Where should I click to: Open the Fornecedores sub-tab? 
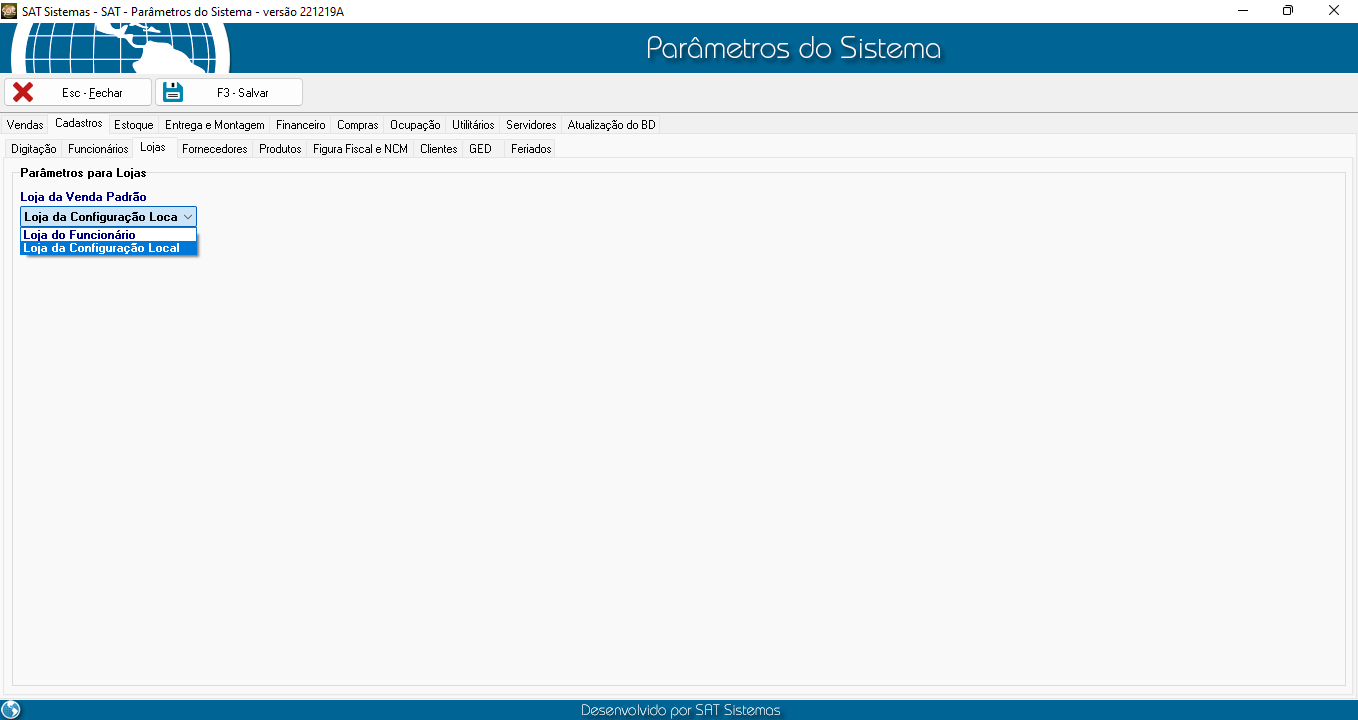coord(214,149)
